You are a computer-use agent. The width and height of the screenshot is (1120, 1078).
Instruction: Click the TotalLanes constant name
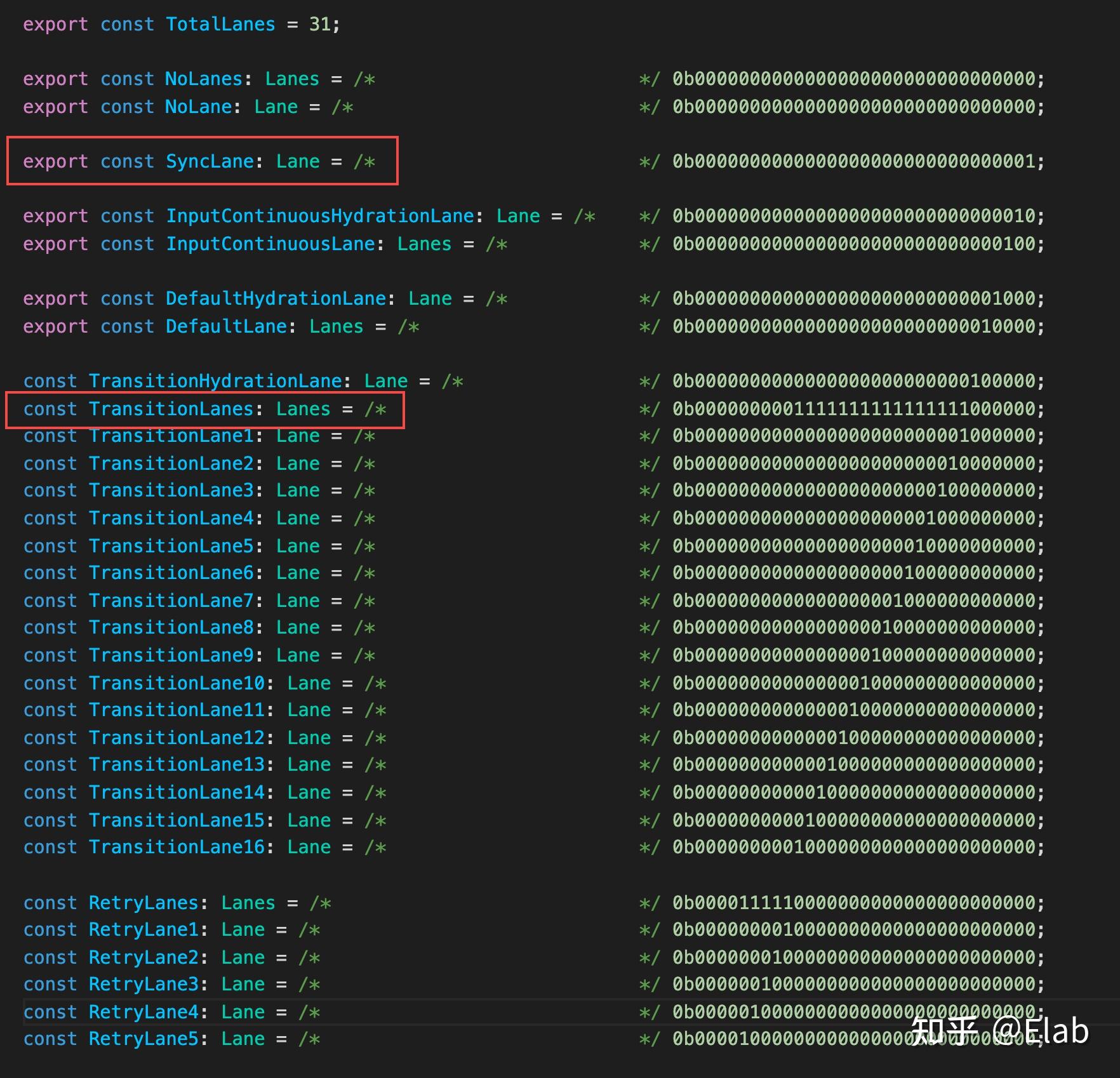point(220,25)
